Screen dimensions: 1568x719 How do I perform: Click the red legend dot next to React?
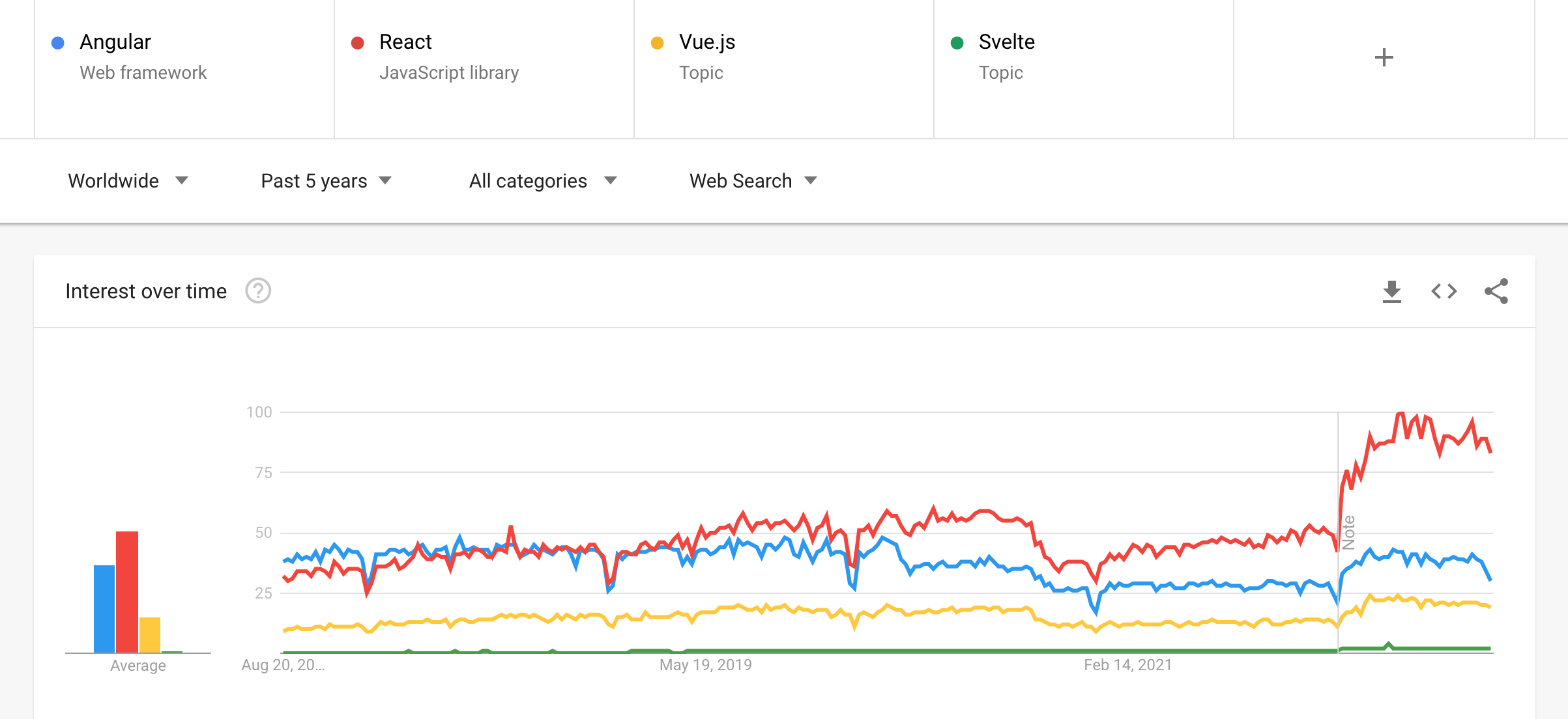(x=356, y=42)
